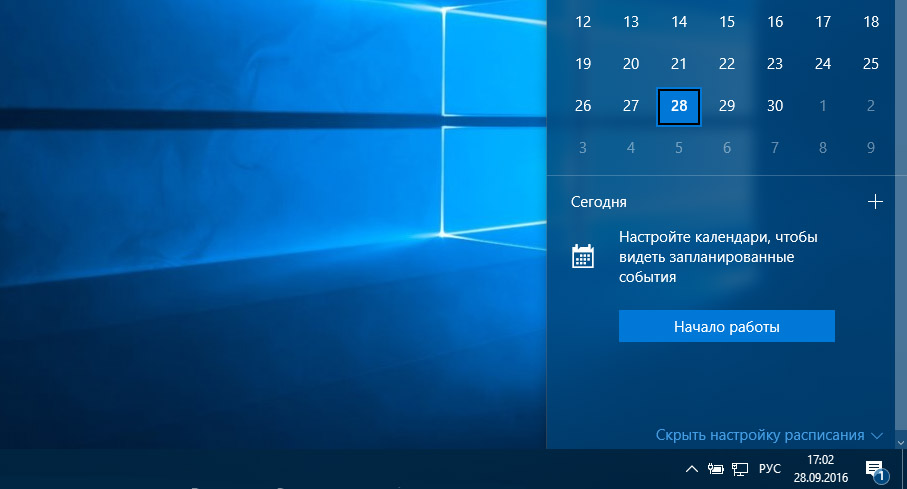The height and width of the screenshot is (489, 907).
Task: Select date 26 in calendar
Action: [x=583, y=106]
